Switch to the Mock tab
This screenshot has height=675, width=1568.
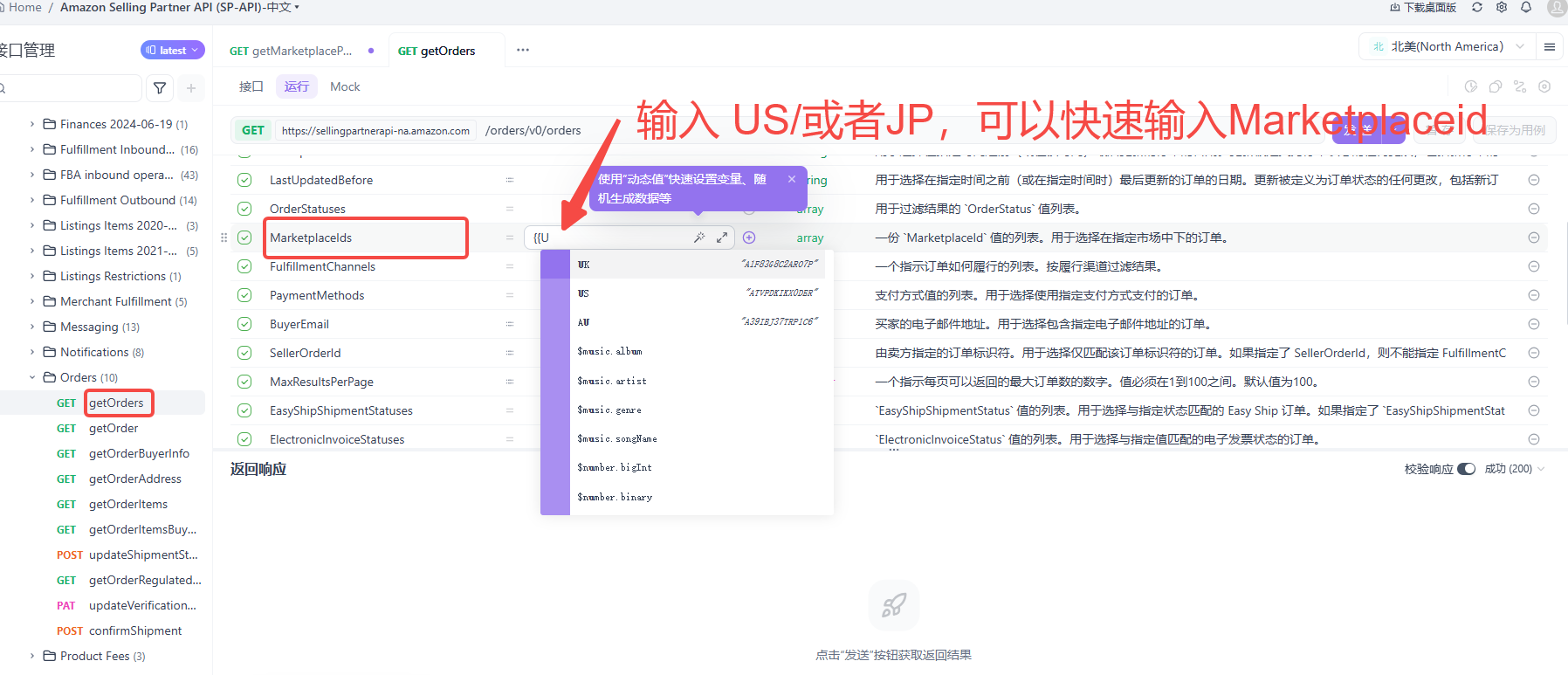coord(345,86)
